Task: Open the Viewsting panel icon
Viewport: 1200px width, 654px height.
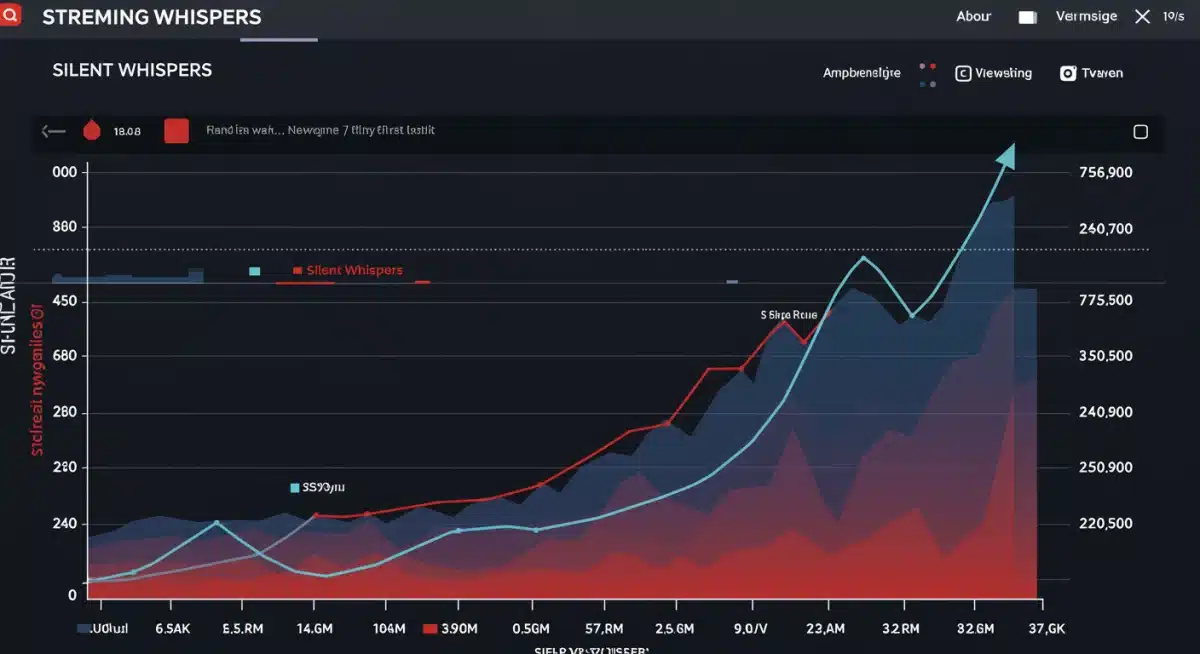Action: pos(964,73)
